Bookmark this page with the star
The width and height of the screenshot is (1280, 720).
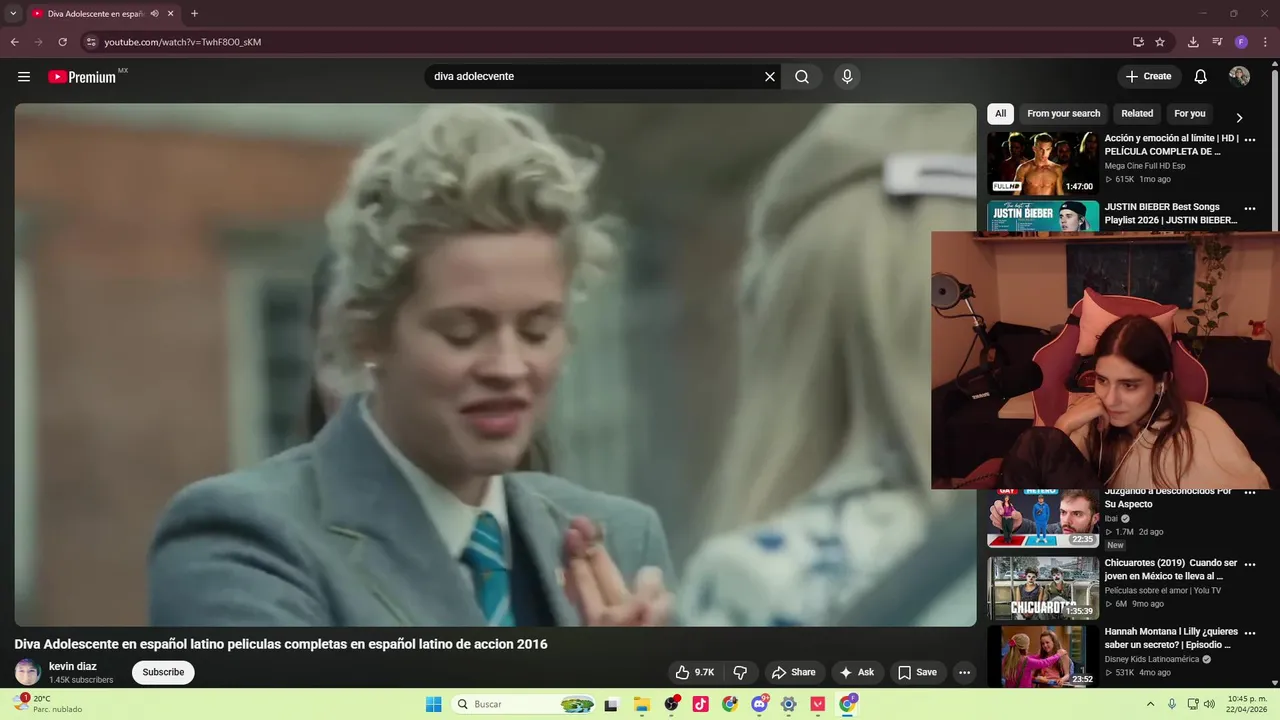(x=1160, y=42)
